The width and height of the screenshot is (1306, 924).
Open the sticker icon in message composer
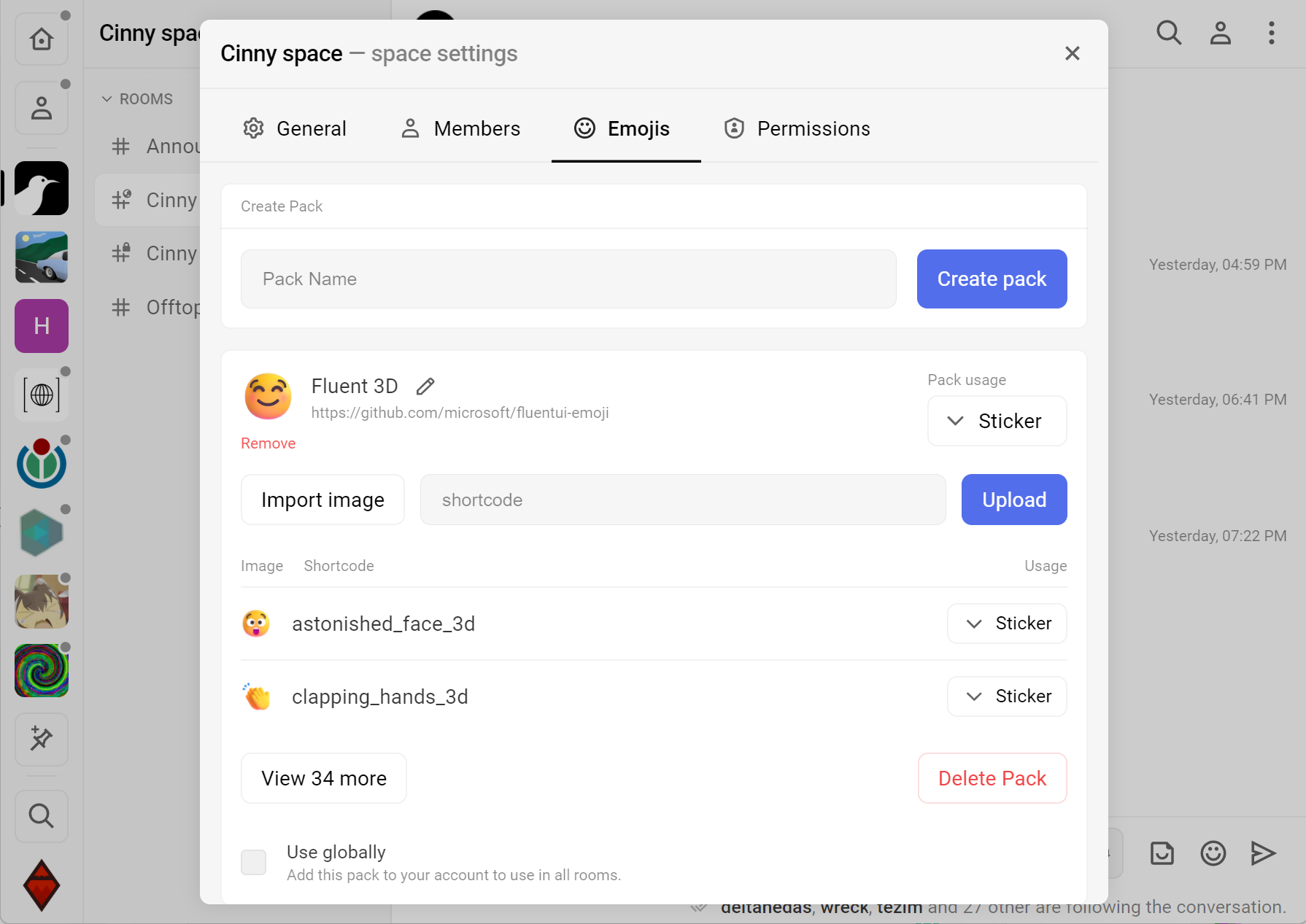(1162, 853)
